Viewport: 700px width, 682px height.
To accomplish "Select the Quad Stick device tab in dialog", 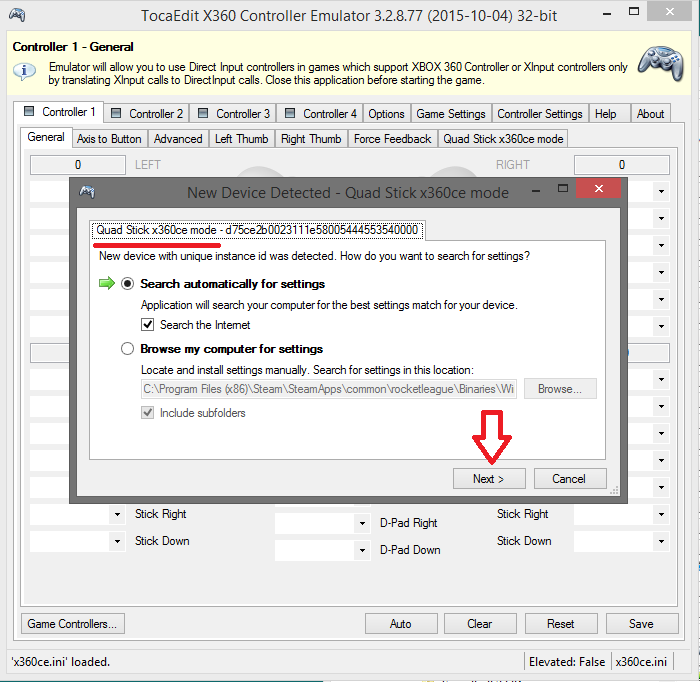I will (x=257, y=230).
